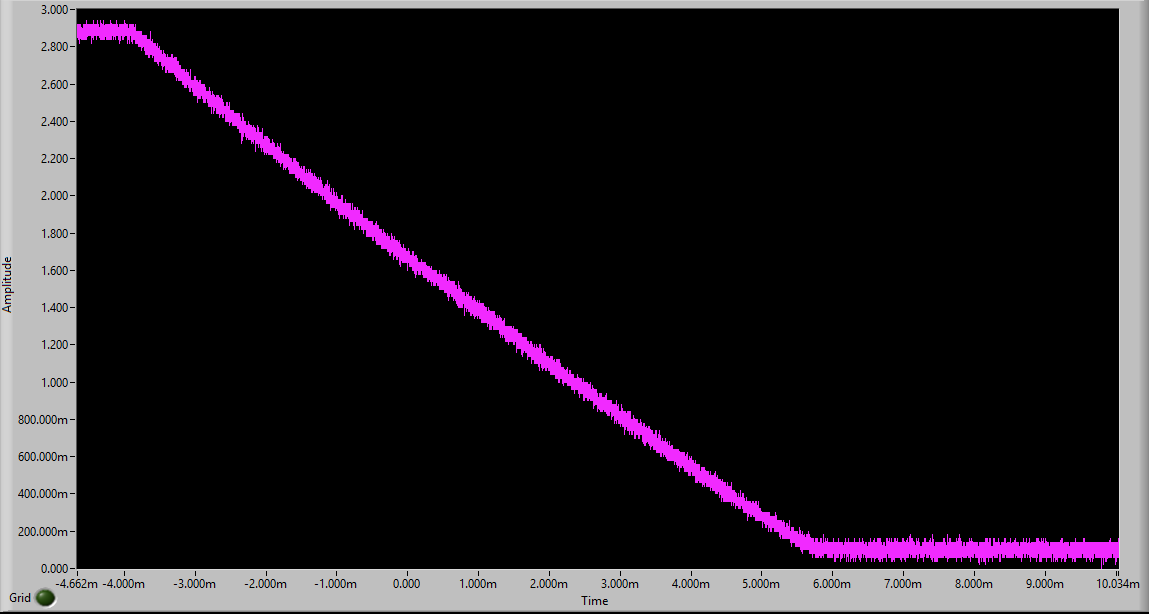Edit the 0.000 amplitude axis minimum
1149x614 pixels.
click(54, 569)
